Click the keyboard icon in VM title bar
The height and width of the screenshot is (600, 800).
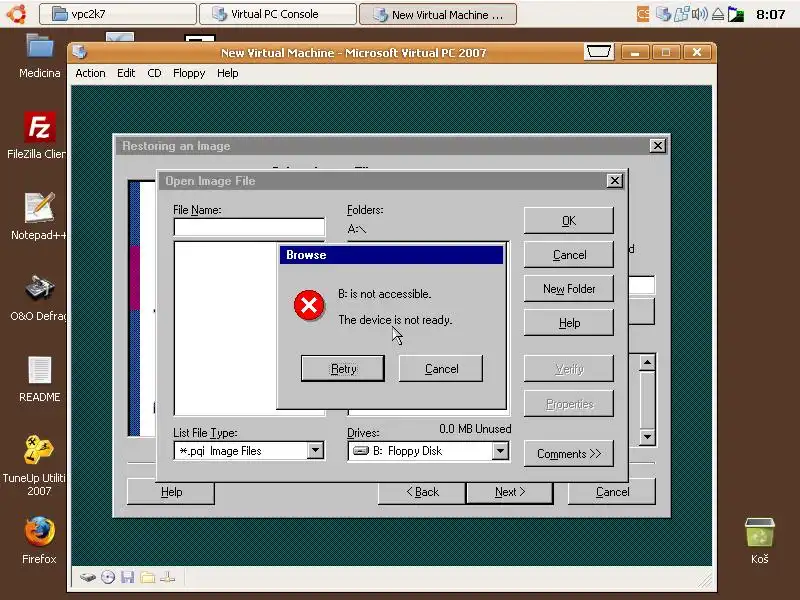(x=598, y=52)
